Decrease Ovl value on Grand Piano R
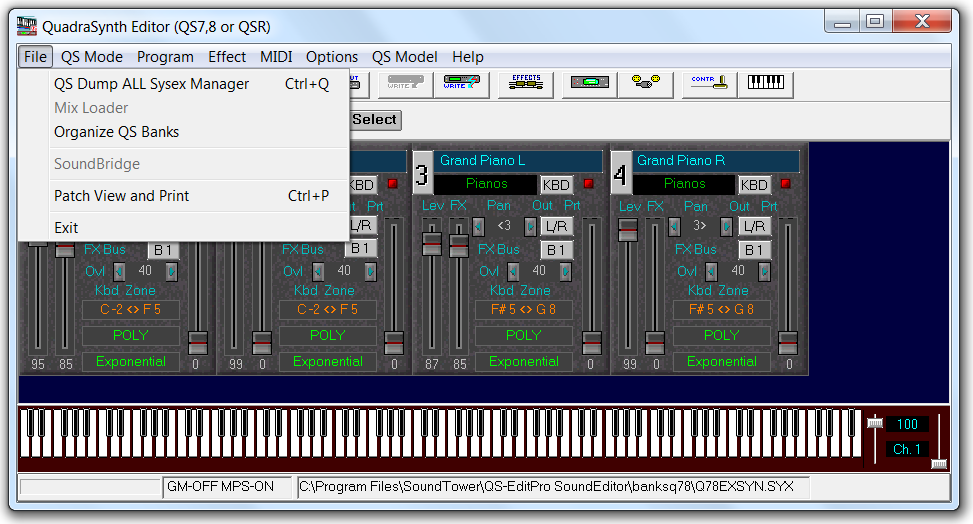973x524 pixels. pyautogui.click(x=710, y=271)
